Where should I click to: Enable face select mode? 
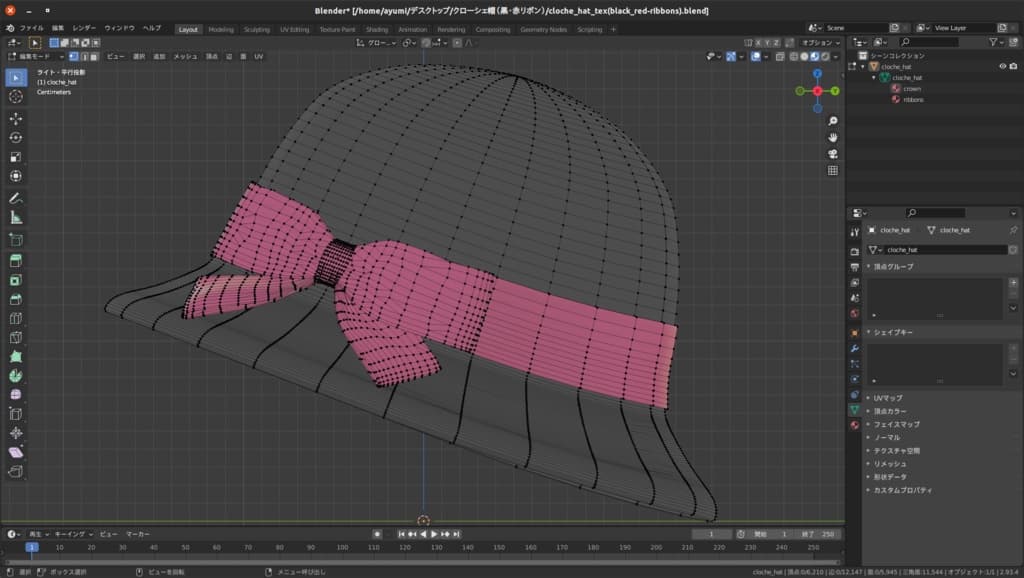[x=96, y=57]
